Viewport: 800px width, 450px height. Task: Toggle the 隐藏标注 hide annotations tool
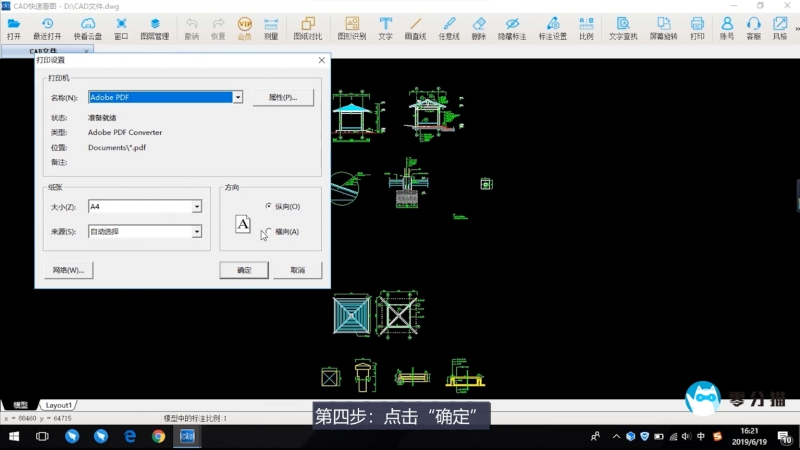(x=511, y=27)
